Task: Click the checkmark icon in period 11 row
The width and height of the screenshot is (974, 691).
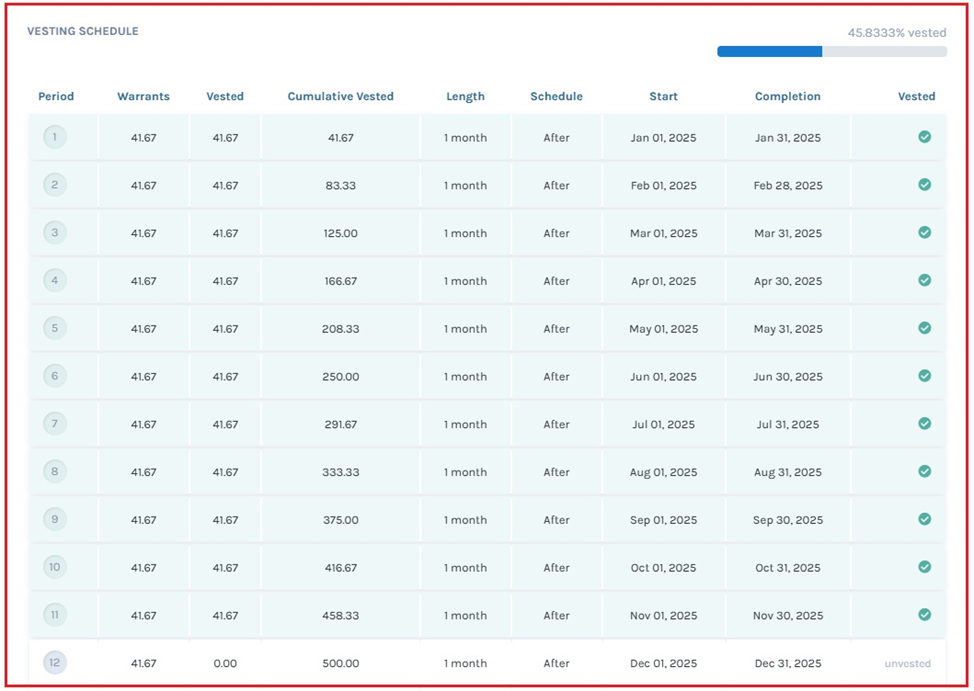Action: pos(924,615)
